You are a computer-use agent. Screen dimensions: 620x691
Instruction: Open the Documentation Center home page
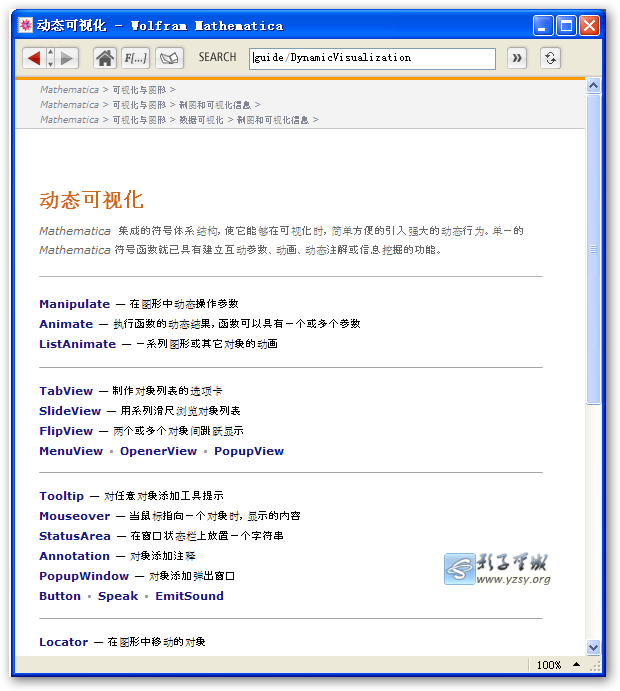coord(105,58)
